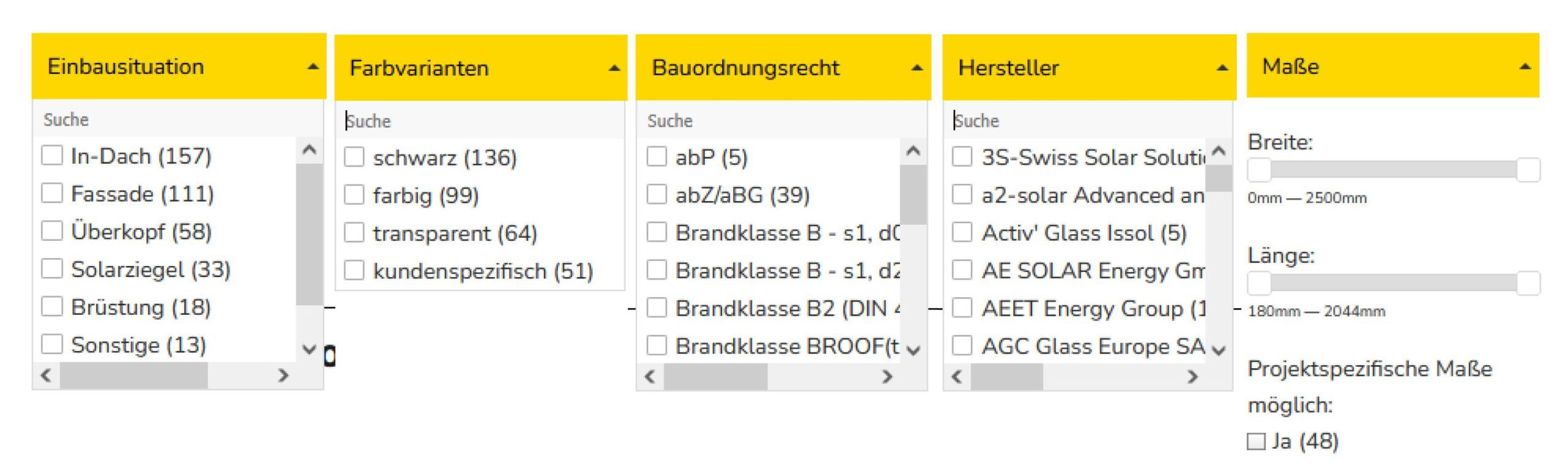This screenshot has width=1568, height=470.
Task: Collapse the Farbvarianten filter panel arrow
Action: point(614,68)
